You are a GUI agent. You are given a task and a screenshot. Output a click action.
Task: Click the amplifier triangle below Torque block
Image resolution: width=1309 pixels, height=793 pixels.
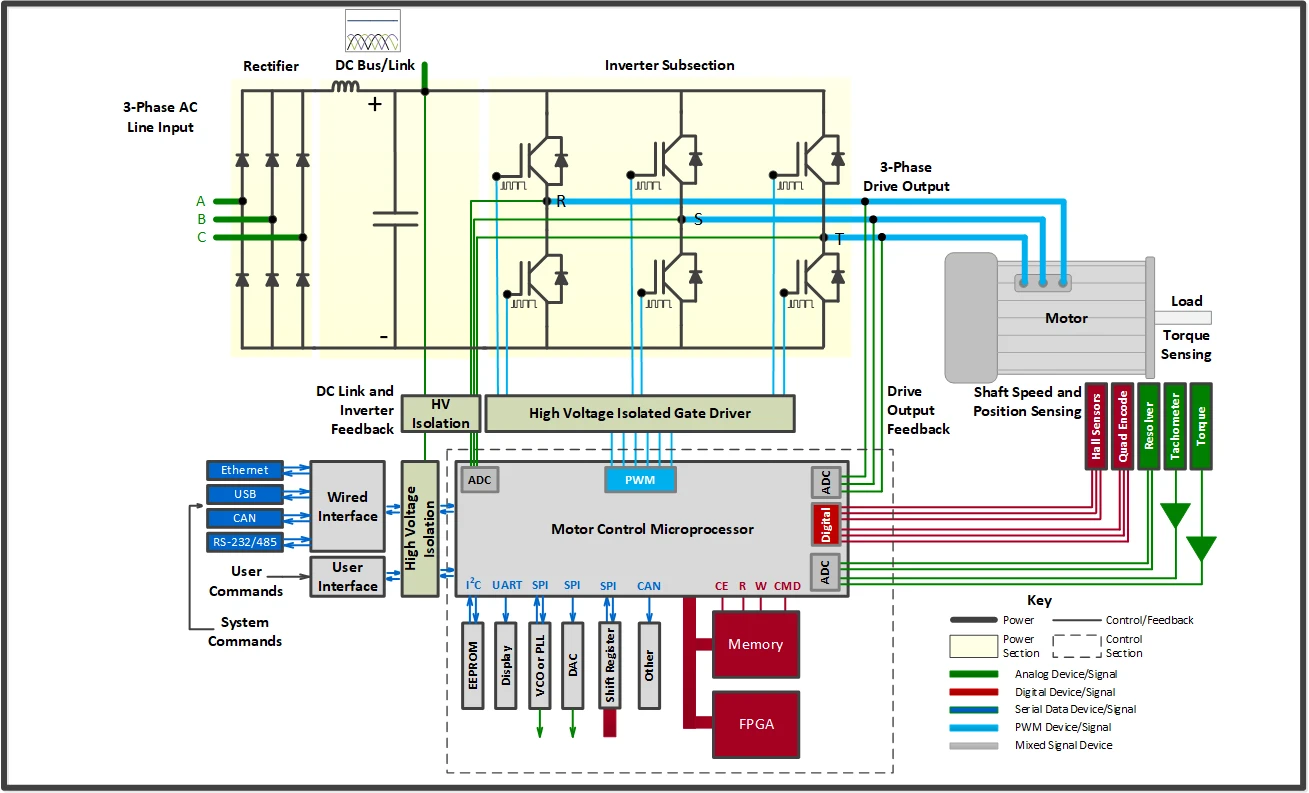[x=1200, y=548]
